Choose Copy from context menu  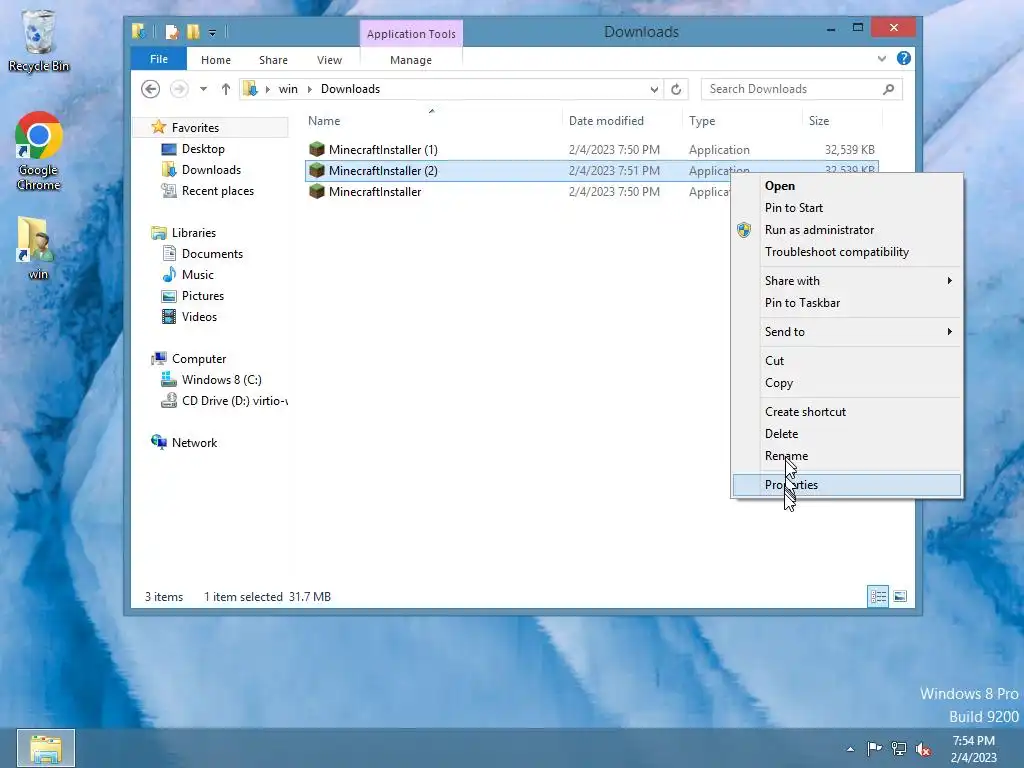click(x=847, y=383)
